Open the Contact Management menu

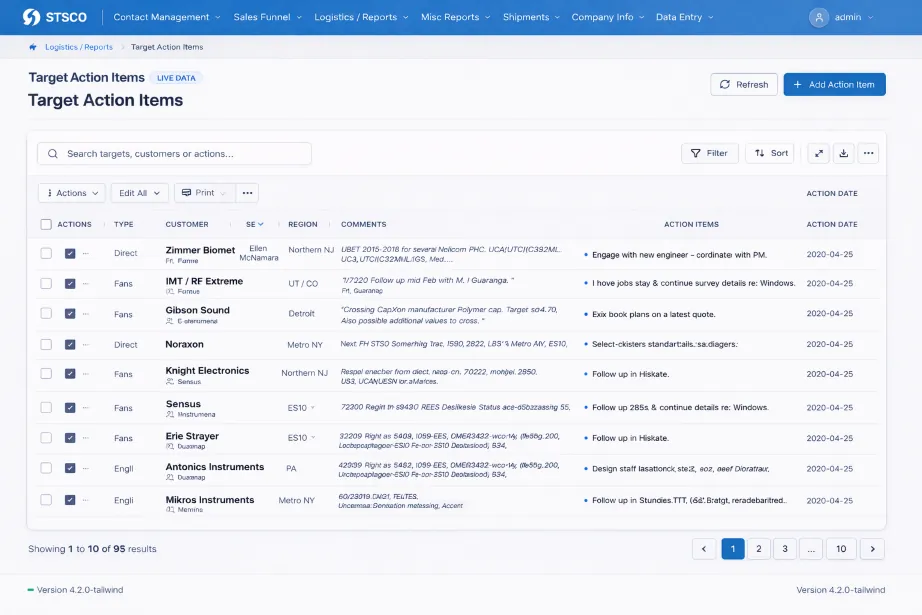click(167, 17)
